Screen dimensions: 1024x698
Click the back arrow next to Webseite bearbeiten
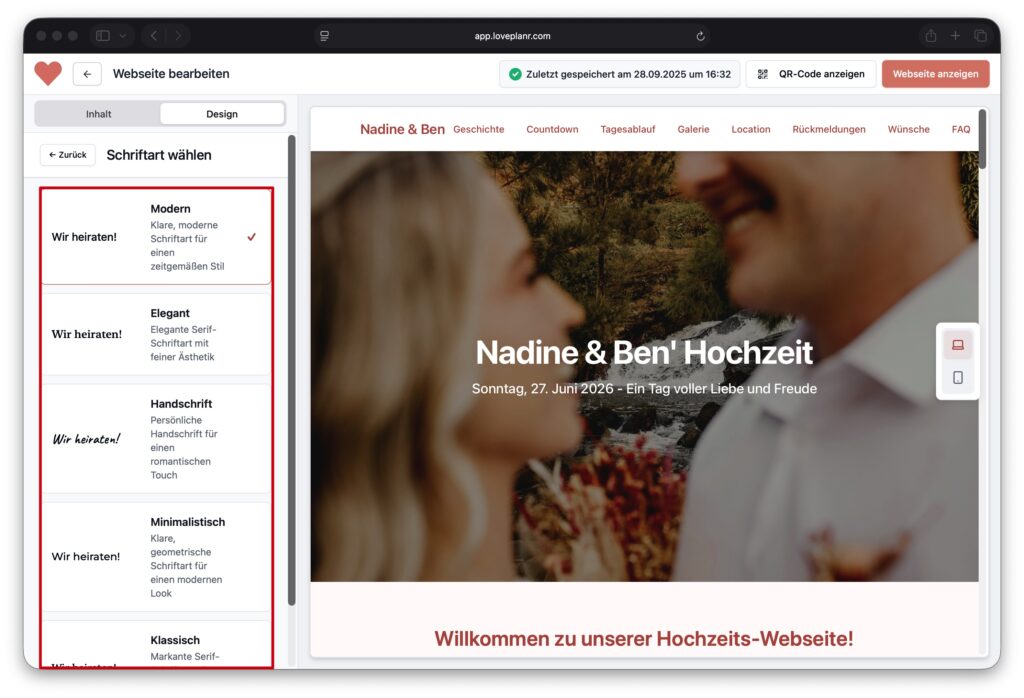pos(87,74)
